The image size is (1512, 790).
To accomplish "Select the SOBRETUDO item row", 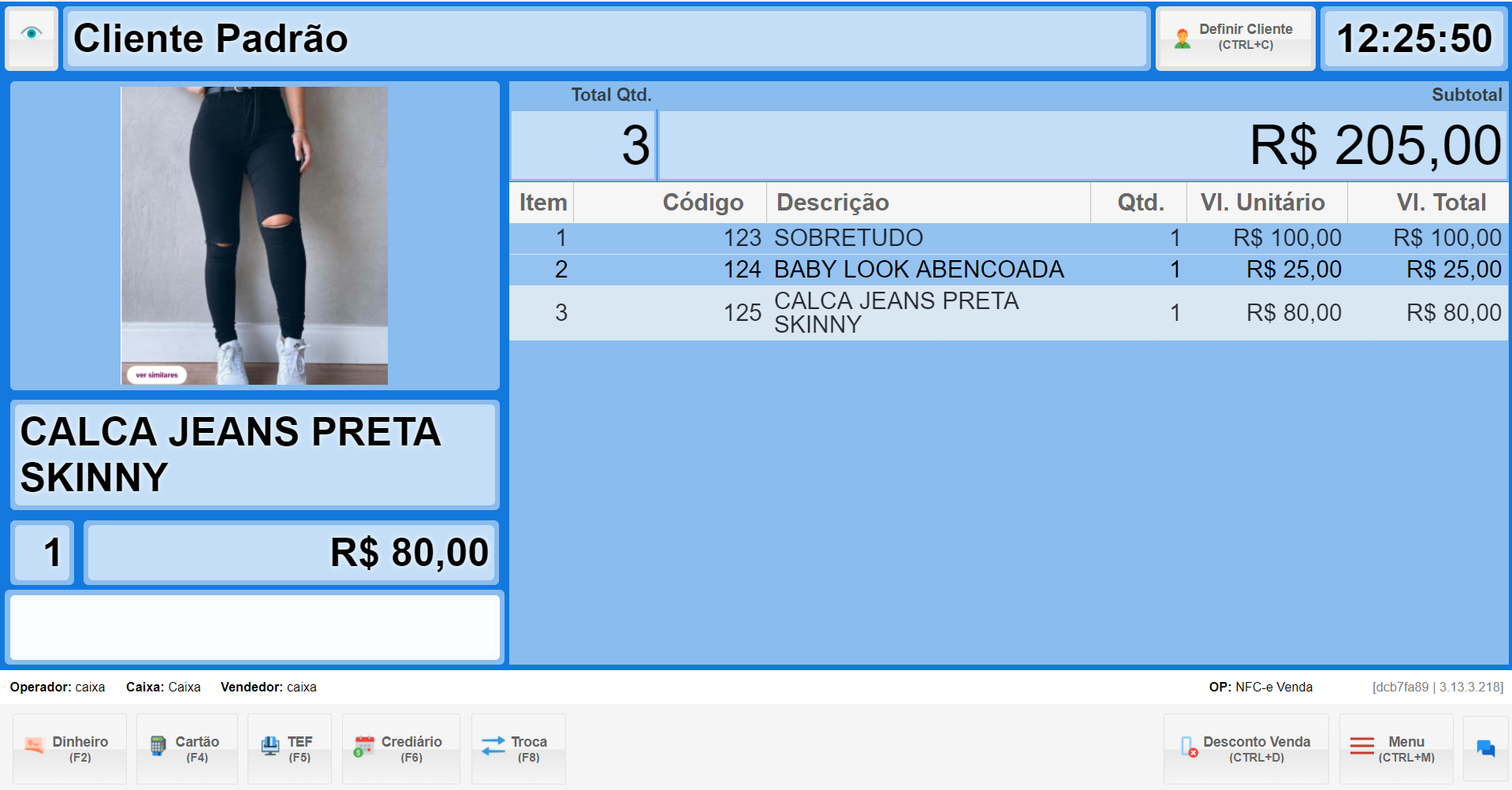I will (1008, 238).
